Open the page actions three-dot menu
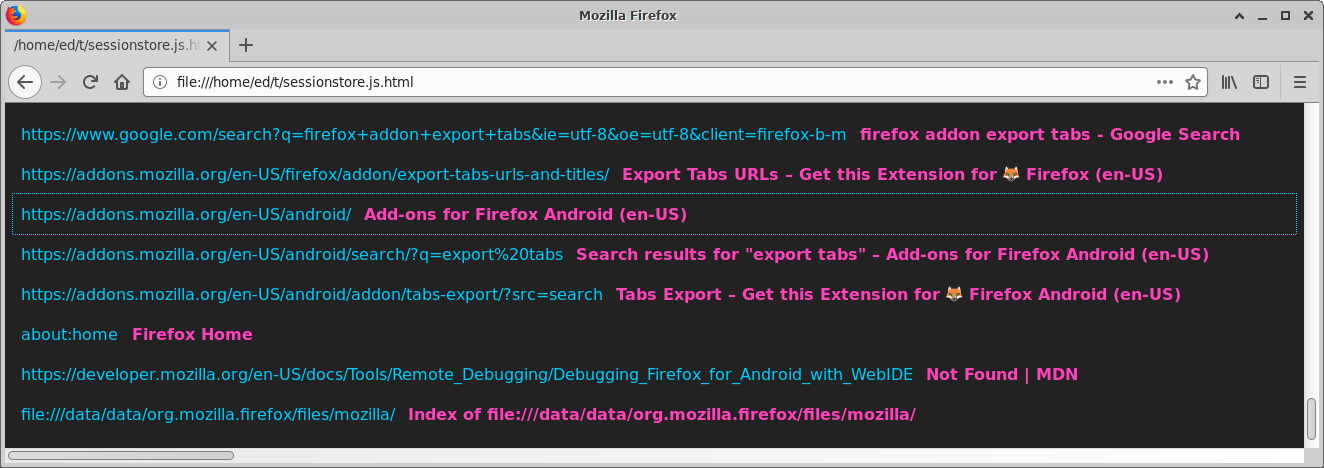1324x468 pixels. (1165, 82)
